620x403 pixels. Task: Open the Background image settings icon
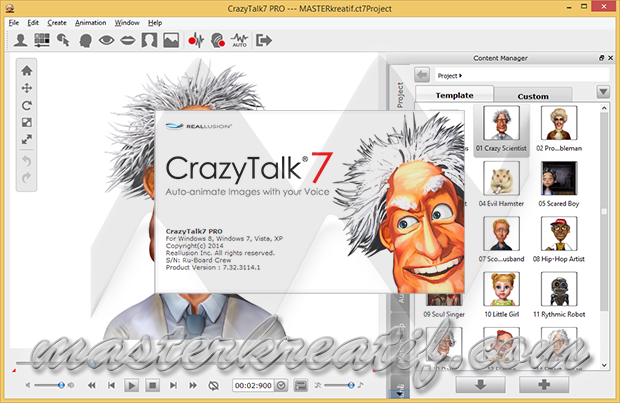pyautogui.click(x=171, y=41)
